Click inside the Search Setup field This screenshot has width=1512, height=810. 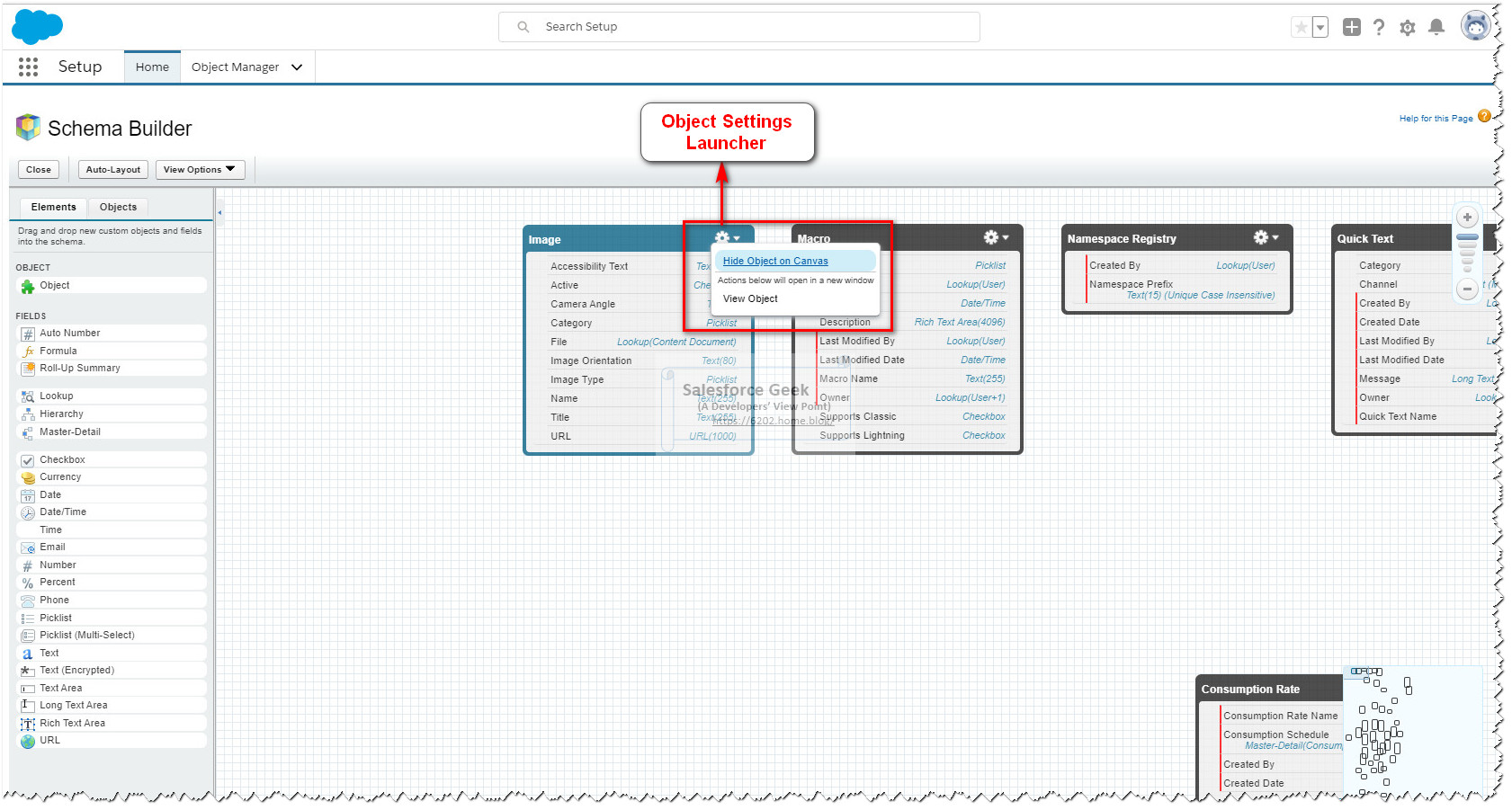[738, 26]
